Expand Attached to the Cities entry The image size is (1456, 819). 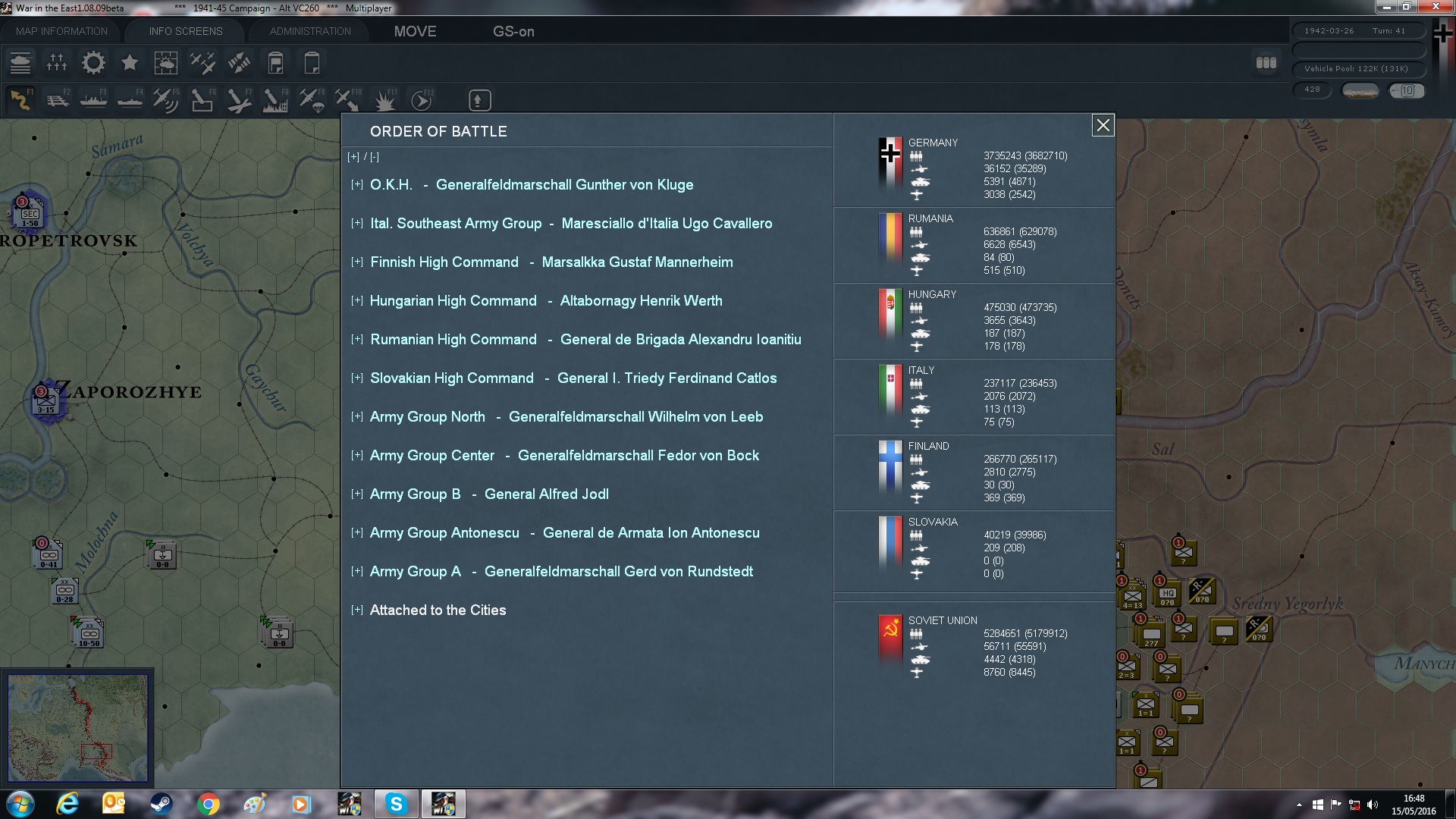click(357, 610)
